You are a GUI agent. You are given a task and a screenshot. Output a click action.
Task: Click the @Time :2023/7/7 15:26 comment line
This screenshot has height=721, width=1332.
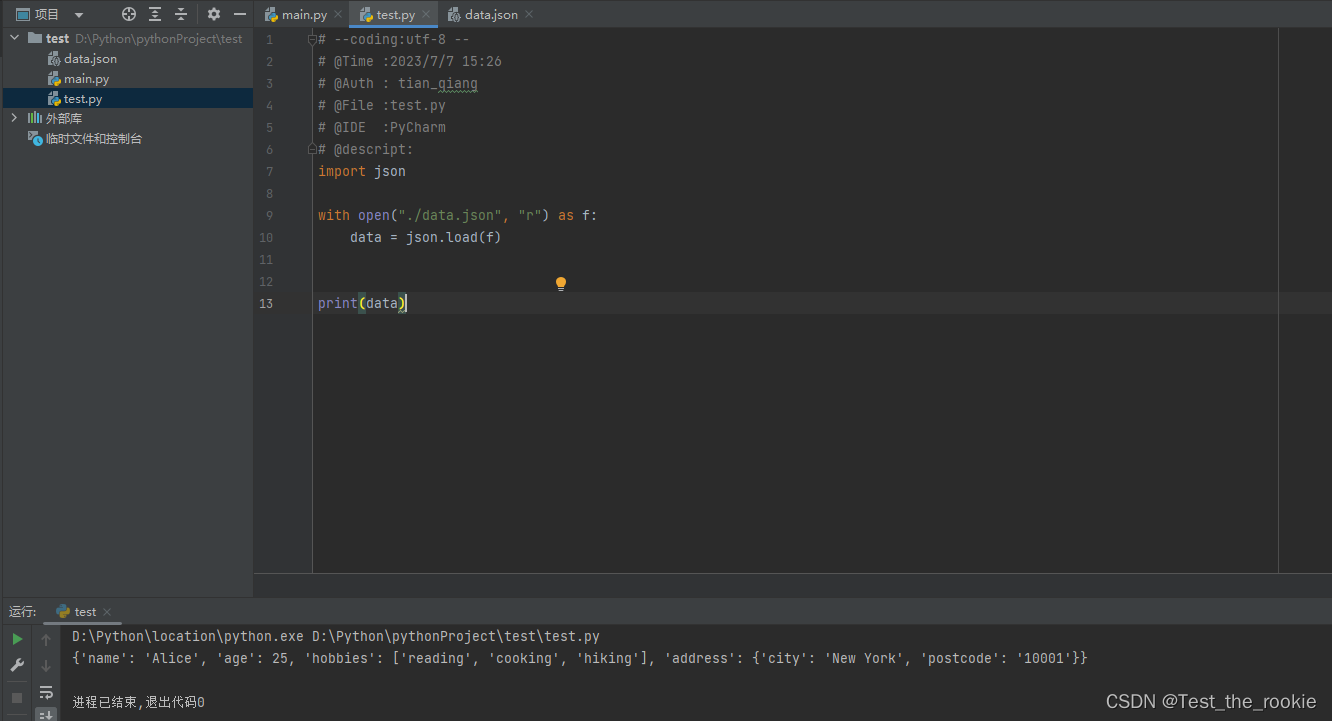(x=410, y=61)
